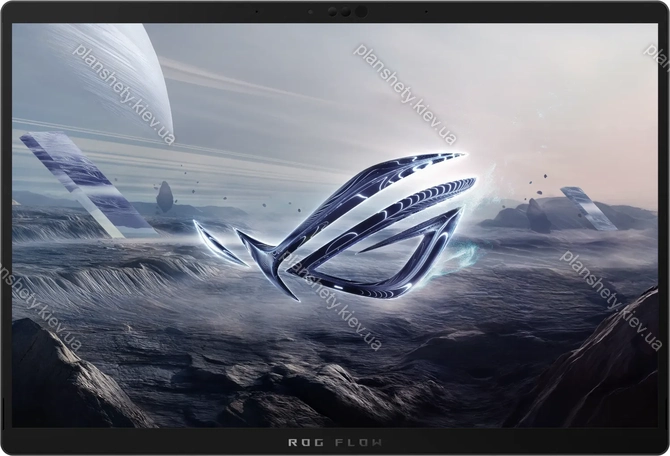Click the IR sensor beside the webcam
The image size is (670, 456).
click(x=331, y=12)
